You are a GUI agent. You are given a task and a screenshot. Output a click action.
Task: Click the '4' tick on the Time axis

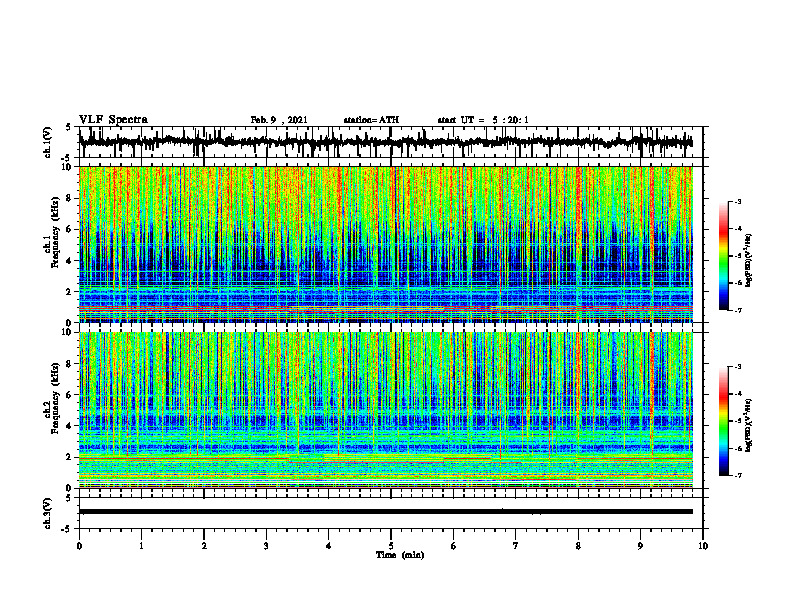[329, 546]
